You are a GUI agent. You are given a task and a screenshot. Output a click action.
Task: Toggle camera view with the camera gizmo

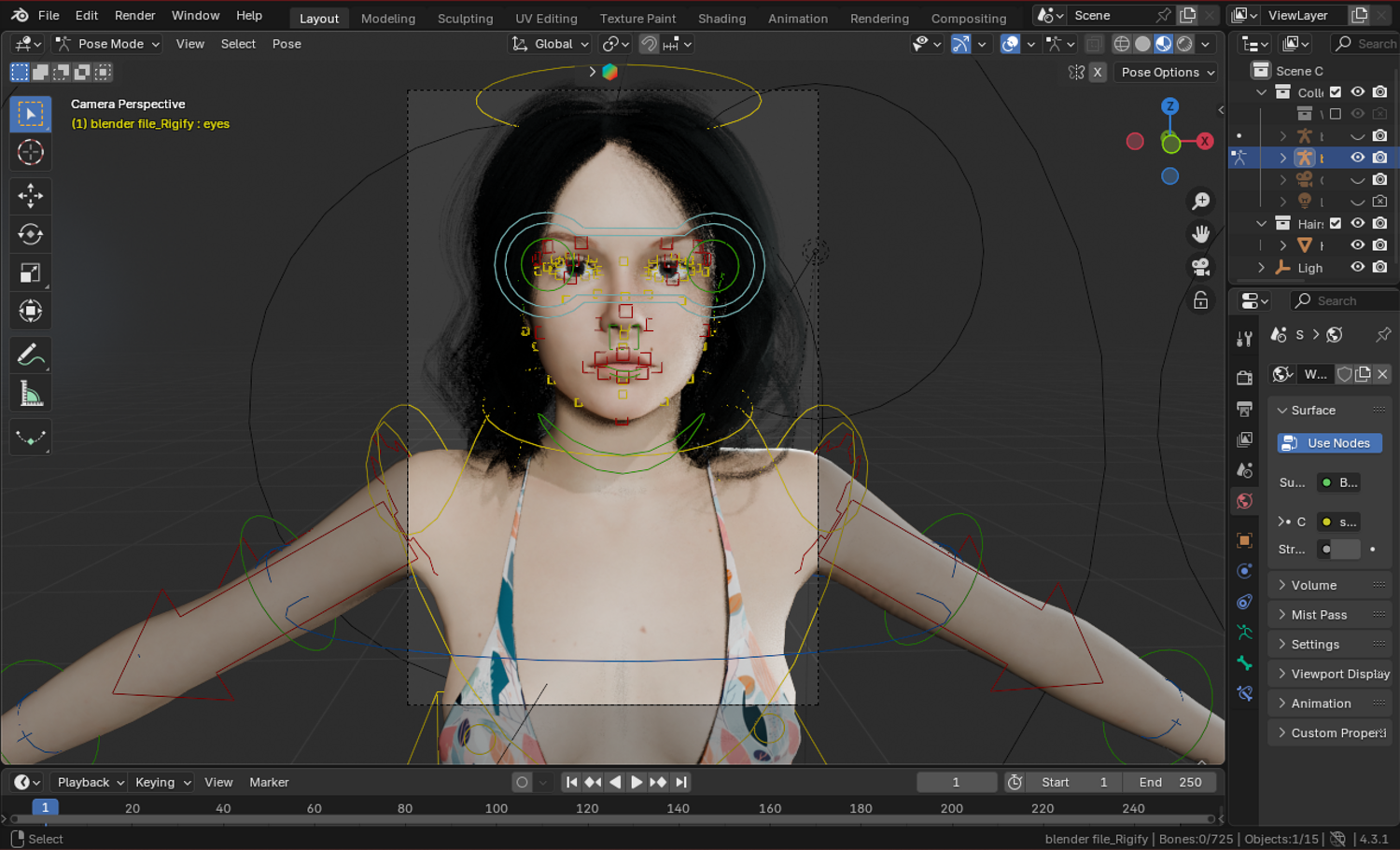coord(1201,267)
